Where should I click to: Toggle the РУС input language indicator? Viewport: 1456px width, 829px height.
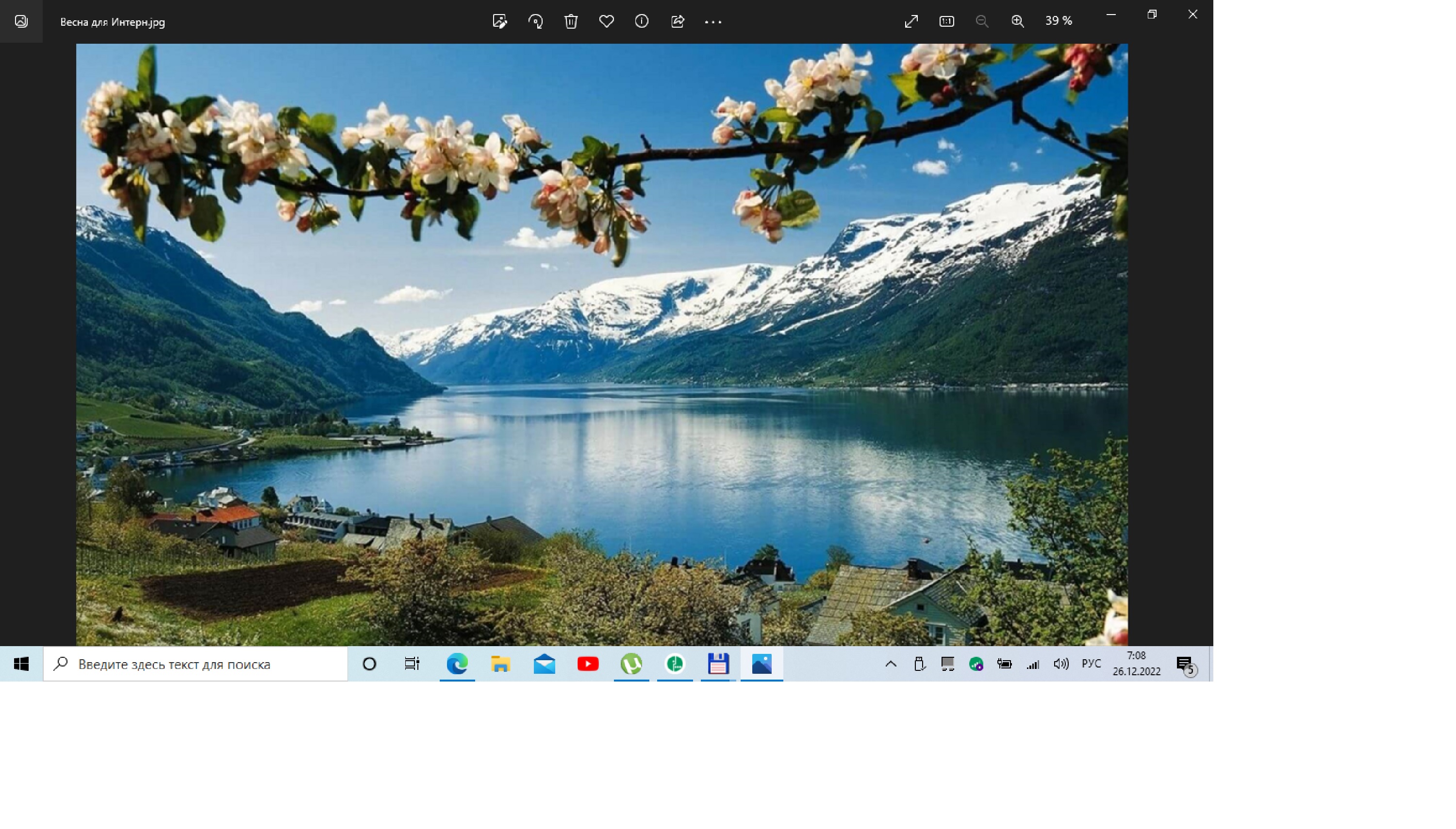point(1091,664)
